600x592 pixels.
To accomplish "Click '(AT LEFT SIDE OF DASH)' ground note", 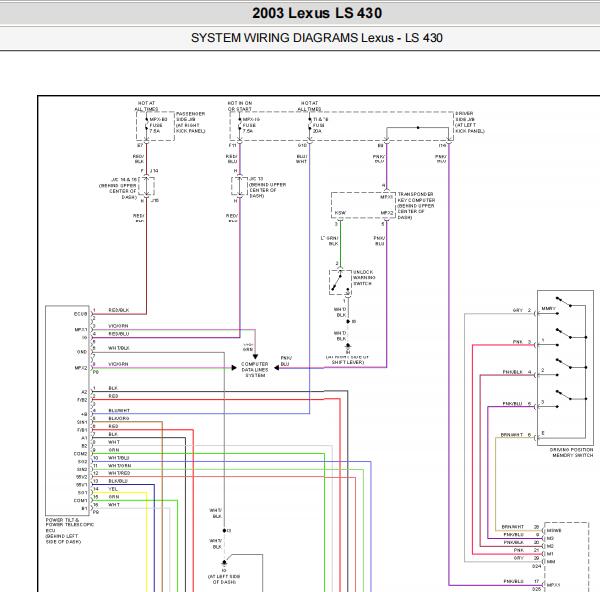I will [x=224, y=579].
